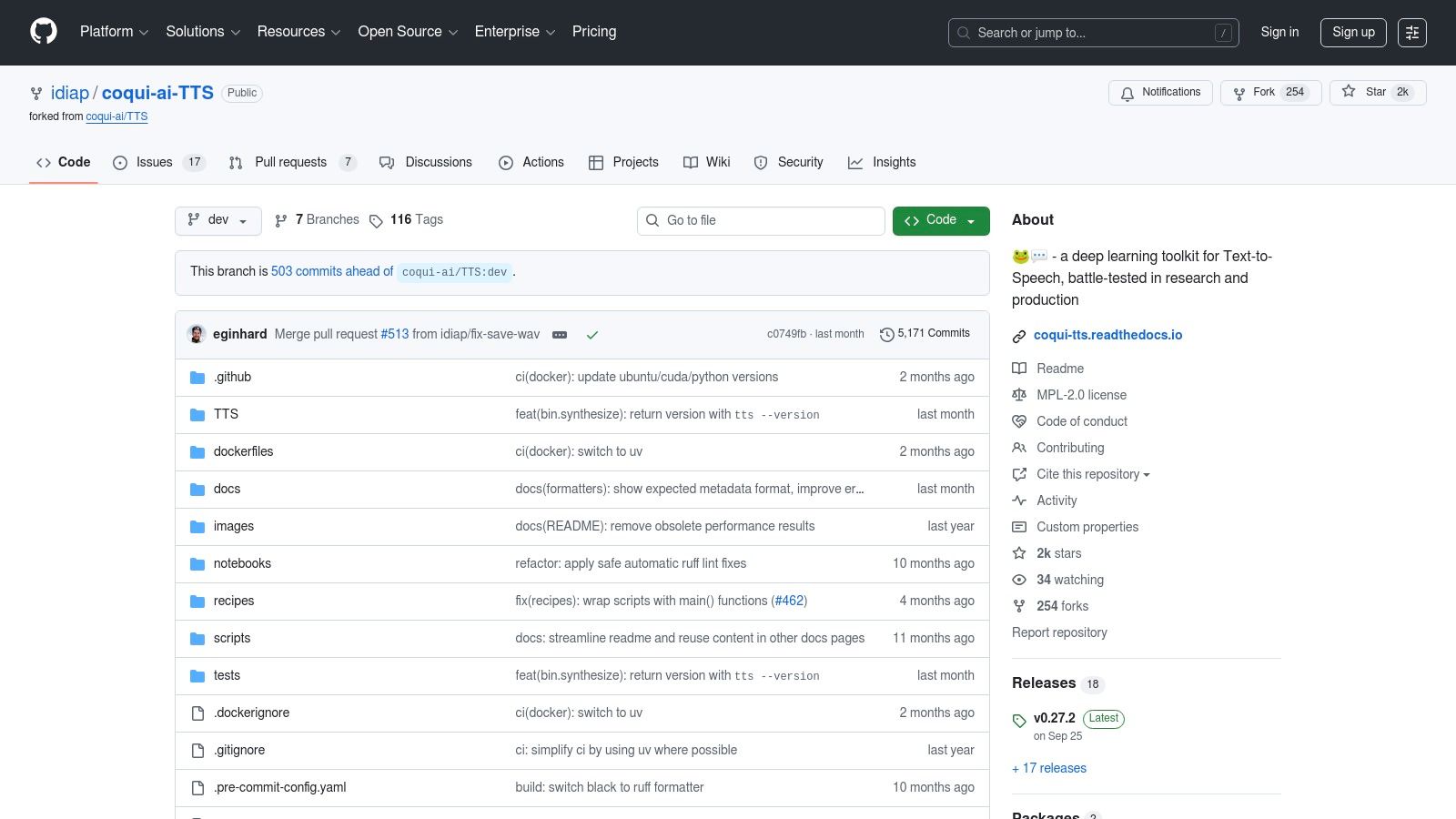Screen dimensions: 1456x819
Task: Click the commit details ellipsis icon
Action: [x=560, y=335]
